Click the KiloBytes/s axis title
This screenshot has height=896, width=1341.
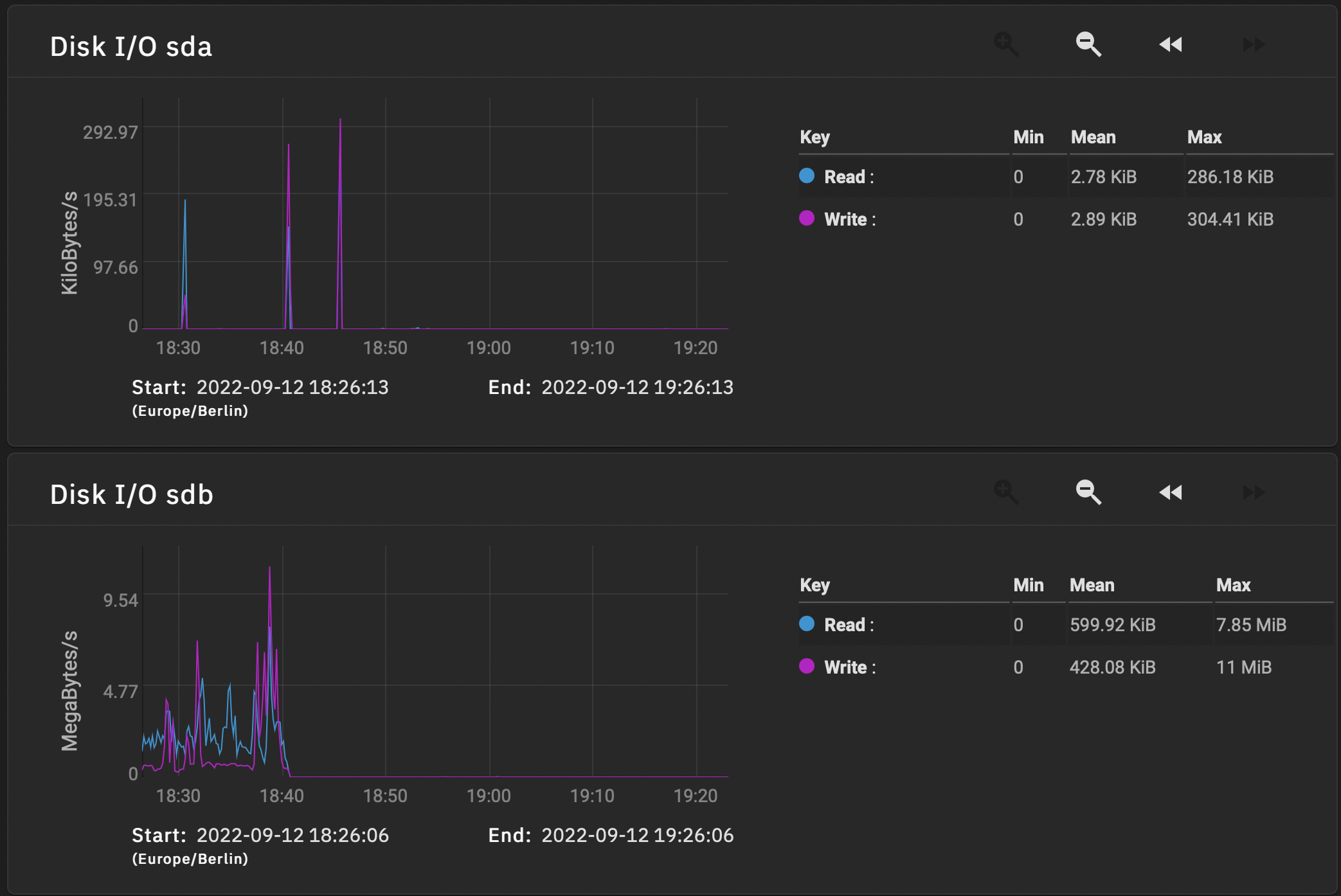click(69, 242)
